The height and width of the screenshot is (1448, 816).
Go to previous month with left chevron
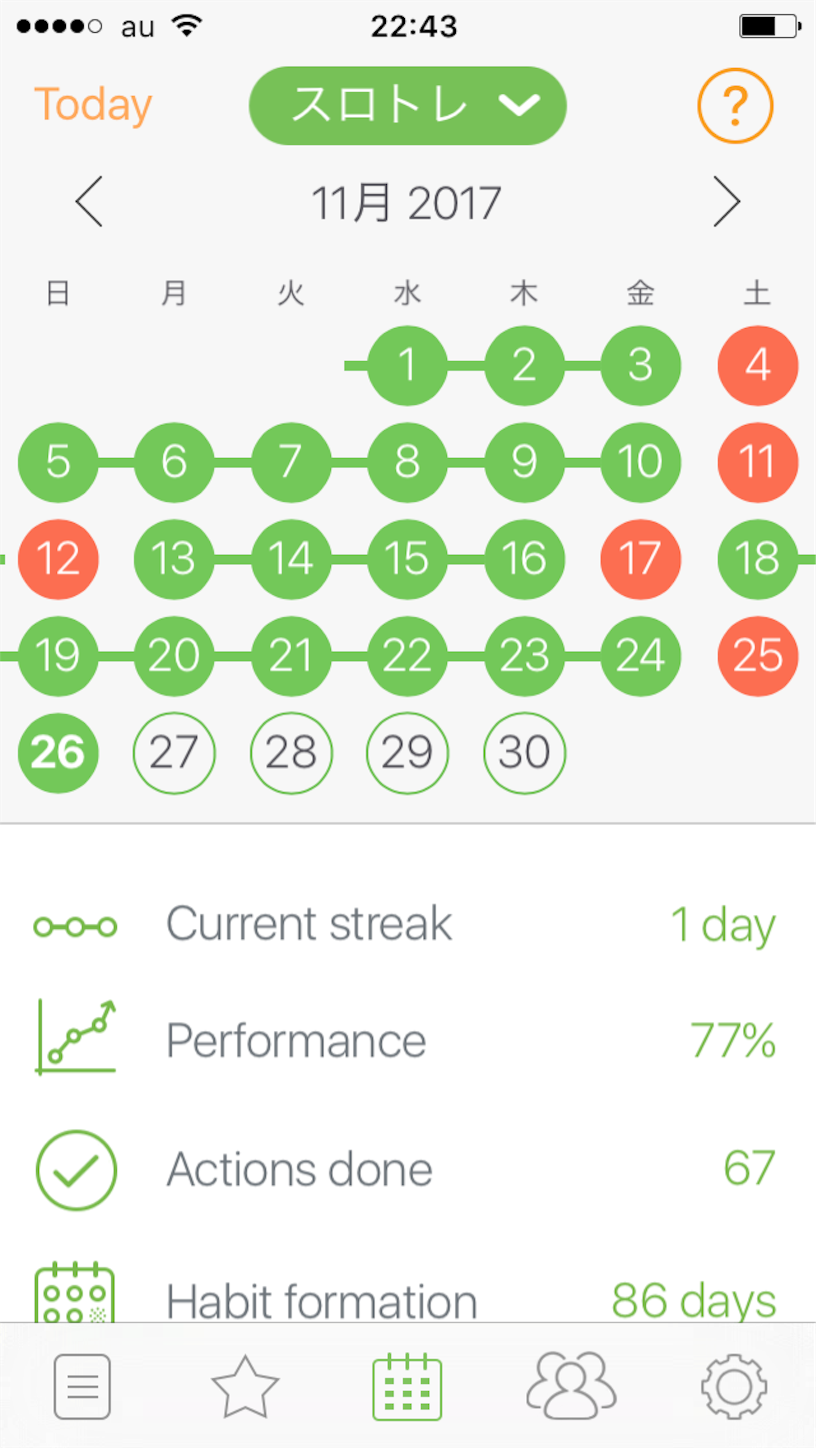click(89, 203)
